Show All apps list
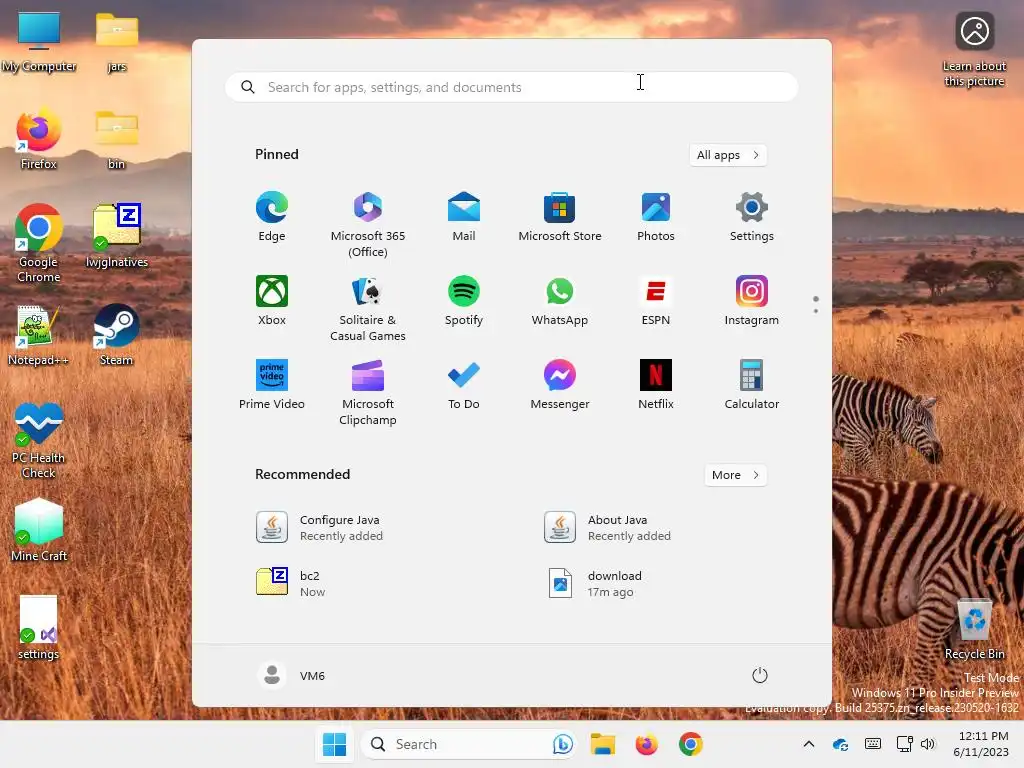The width and height of the screenshot is (1024, 768). 728,155
